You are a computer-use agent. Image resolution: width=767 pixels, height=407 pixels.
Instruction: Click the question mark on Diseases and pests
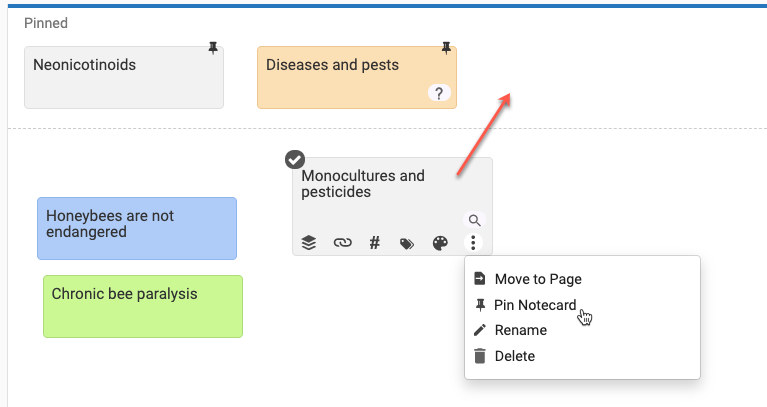pyautogui.click(x=438, y=93)
